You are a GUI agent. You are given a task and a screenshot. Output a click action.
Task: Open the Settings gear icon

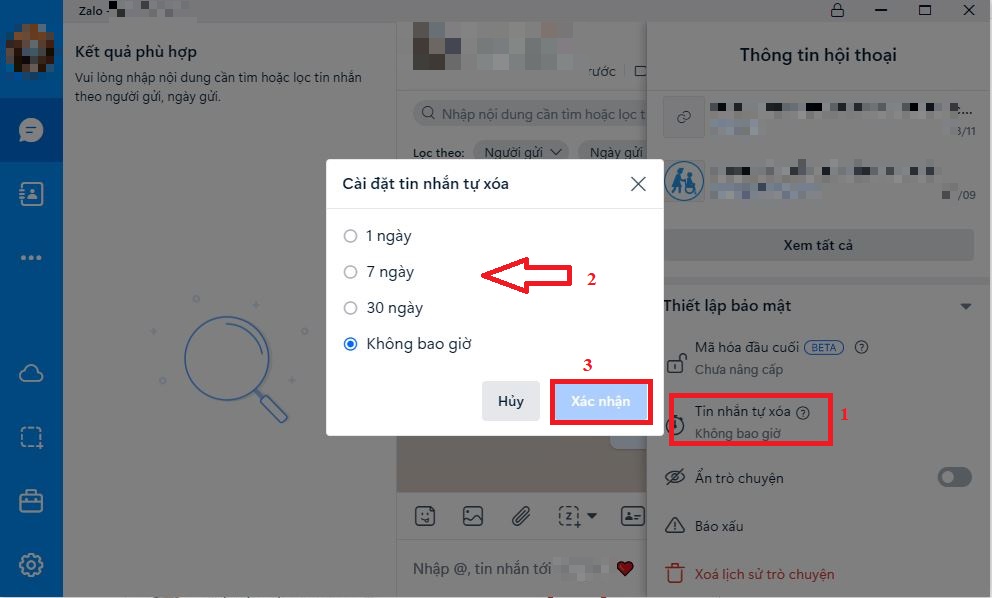coord(31,564)
